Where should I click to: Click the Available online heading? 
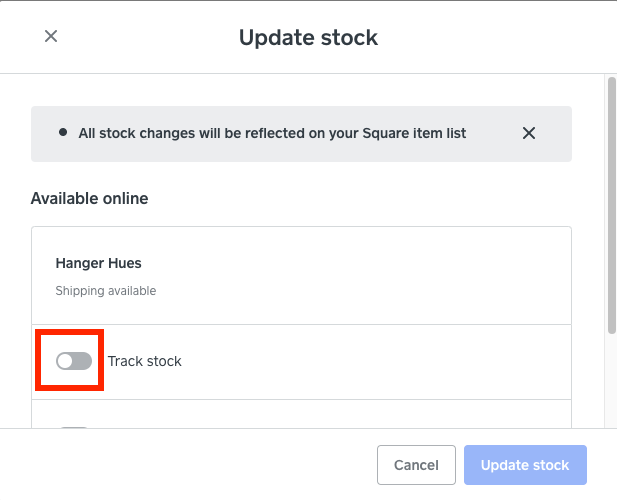[x=89, y=198]
